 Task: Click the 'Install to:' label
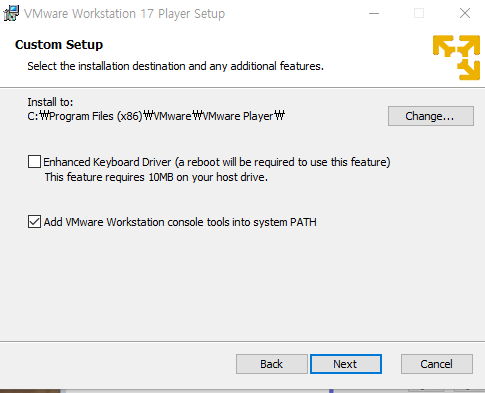point(50,102)
